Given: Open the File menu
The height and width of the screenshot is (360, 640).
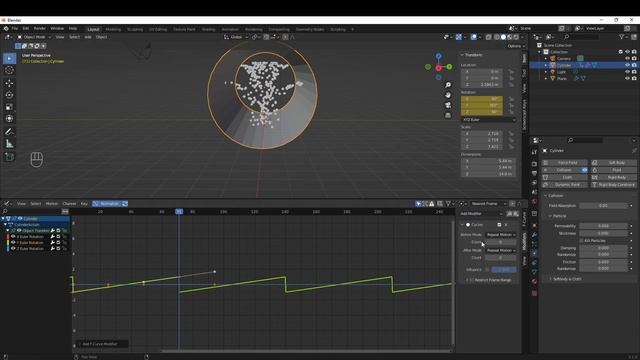Looking at the screenshot, I should click(x=15, y=29).
